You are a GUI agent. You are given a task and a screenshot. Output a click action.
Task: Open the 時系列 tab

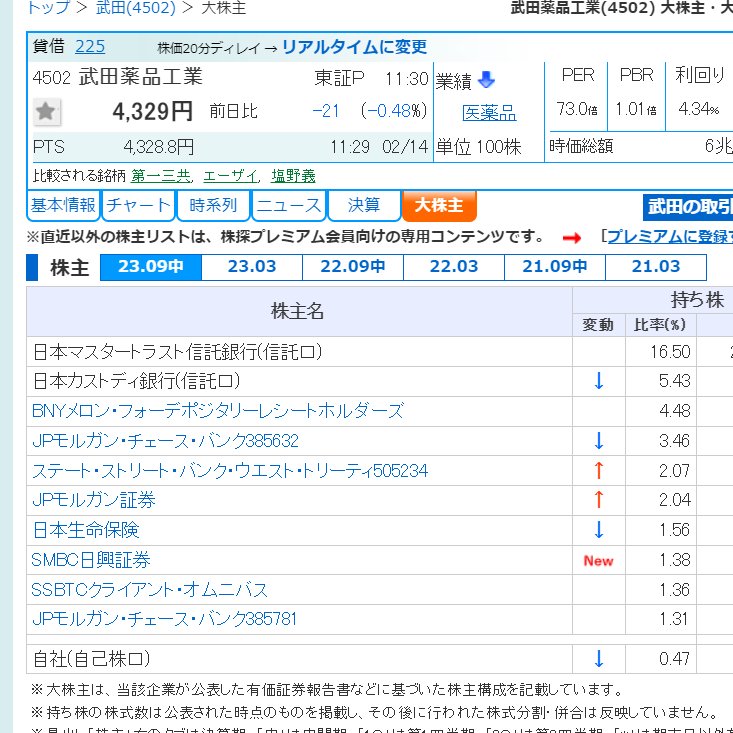point(213,206)
